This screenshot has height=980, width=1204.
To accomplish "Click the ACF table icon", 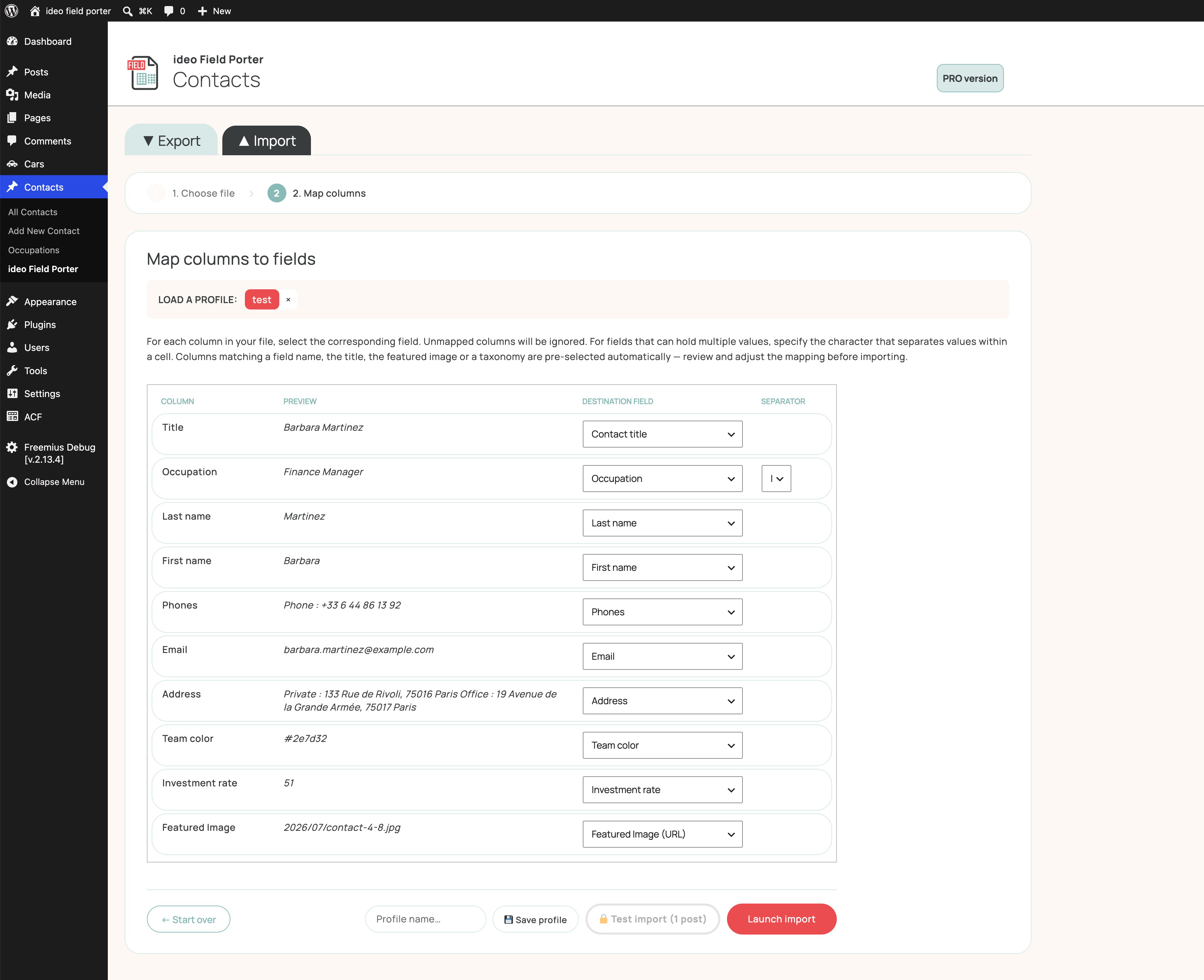I will [x=12, y=417].
